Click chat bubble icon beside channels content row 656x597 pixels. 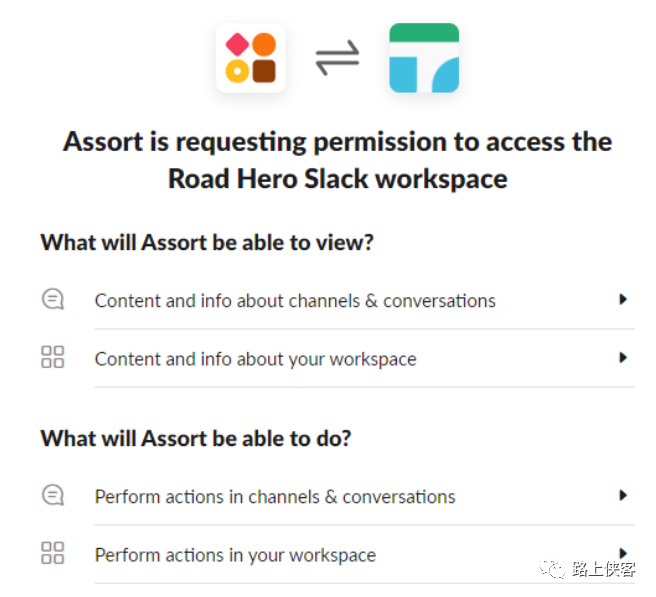click(x=53, y=299)
